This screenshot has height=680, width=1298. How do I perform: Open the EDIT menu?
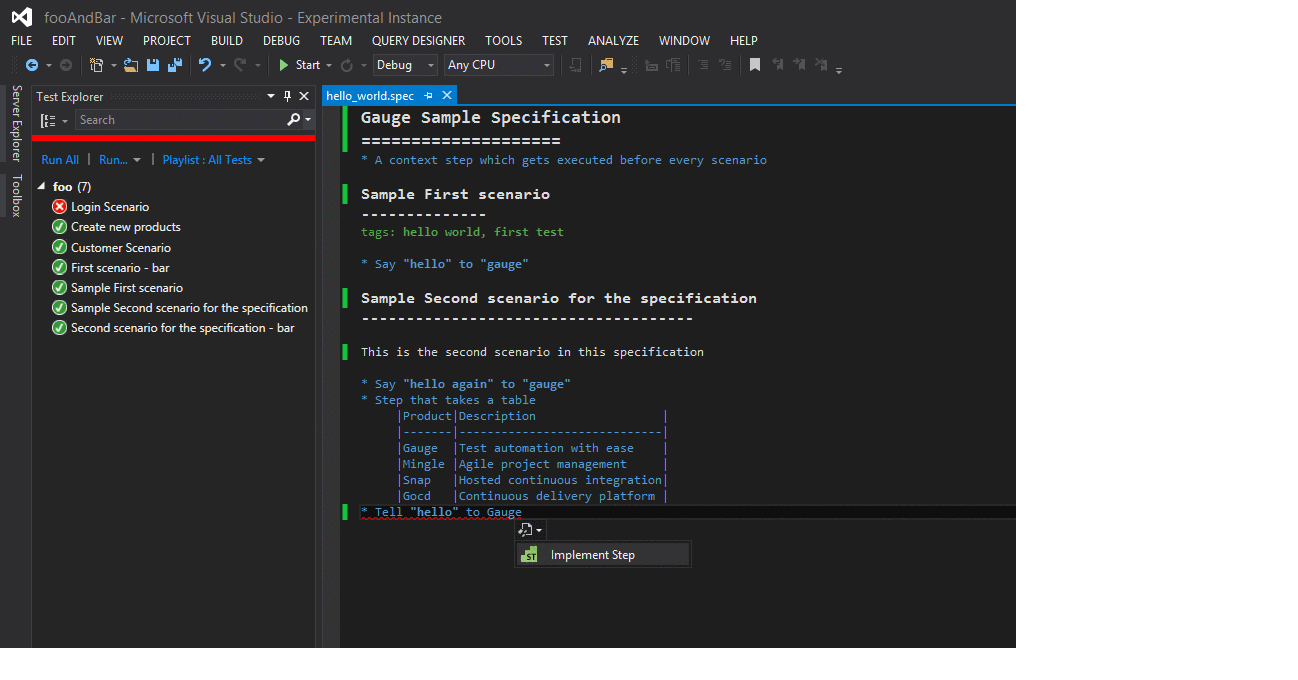coord(64,41)
